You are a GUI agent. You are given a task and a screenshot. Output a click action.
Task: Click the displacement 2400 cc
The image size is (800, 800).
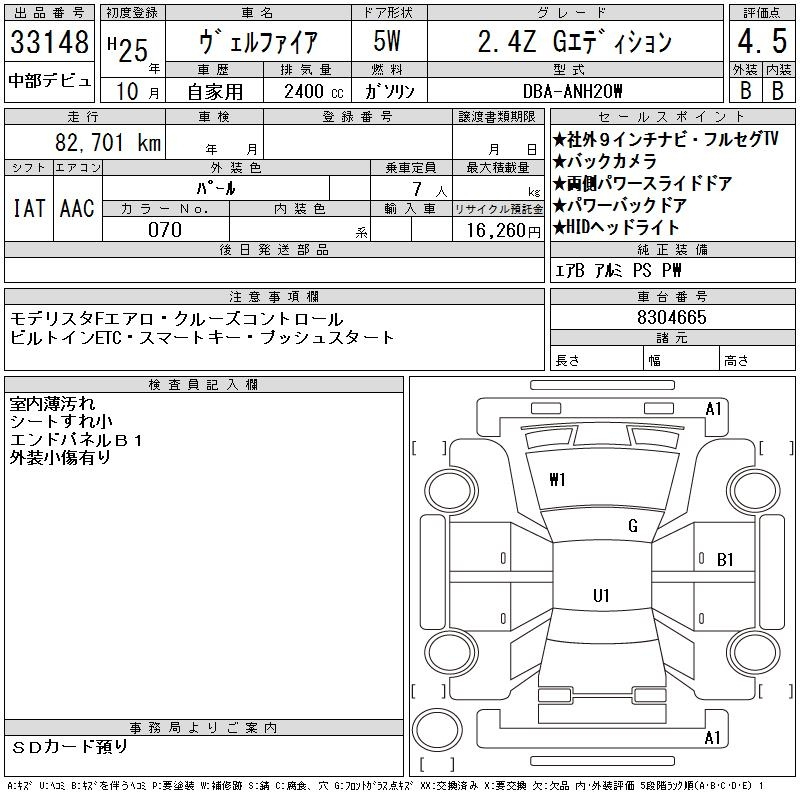tap(313, 92)
